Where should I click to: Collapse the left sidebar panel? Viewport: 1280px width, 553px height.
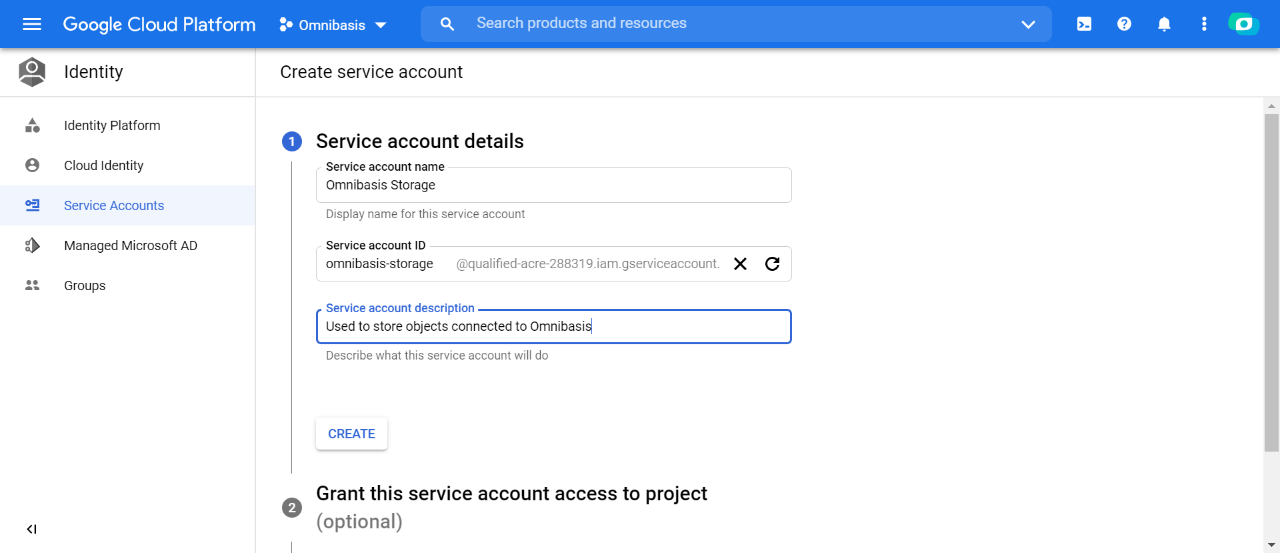coord(31,529)
